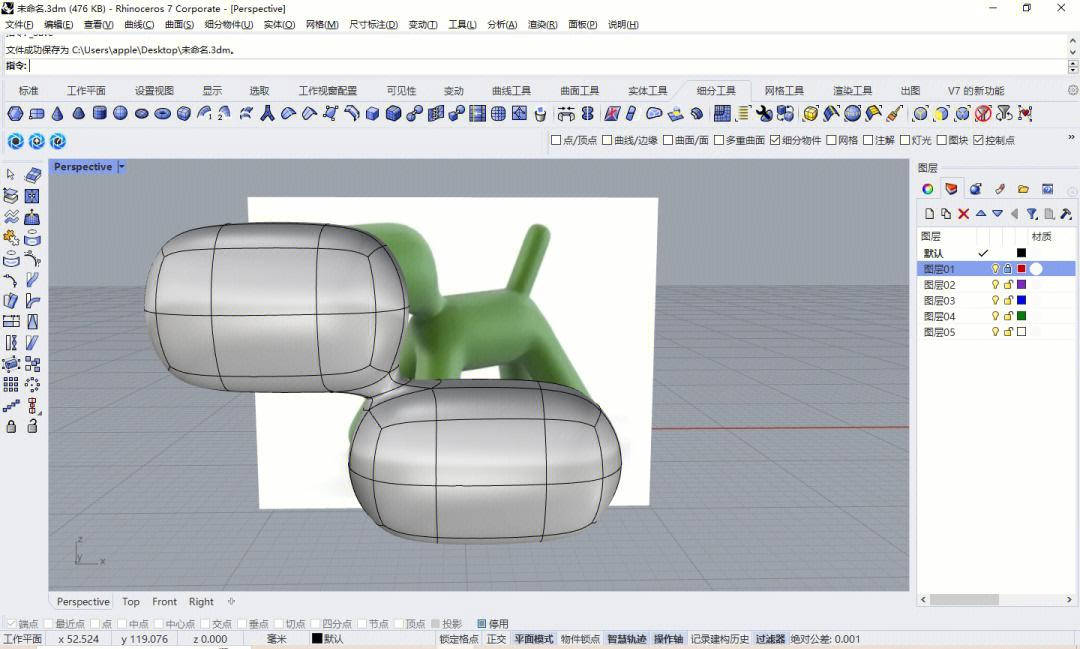Viewport: 1080px width, 649px height.
Task: Create a new layer in layers panel
Action: (x=929, y=214)
